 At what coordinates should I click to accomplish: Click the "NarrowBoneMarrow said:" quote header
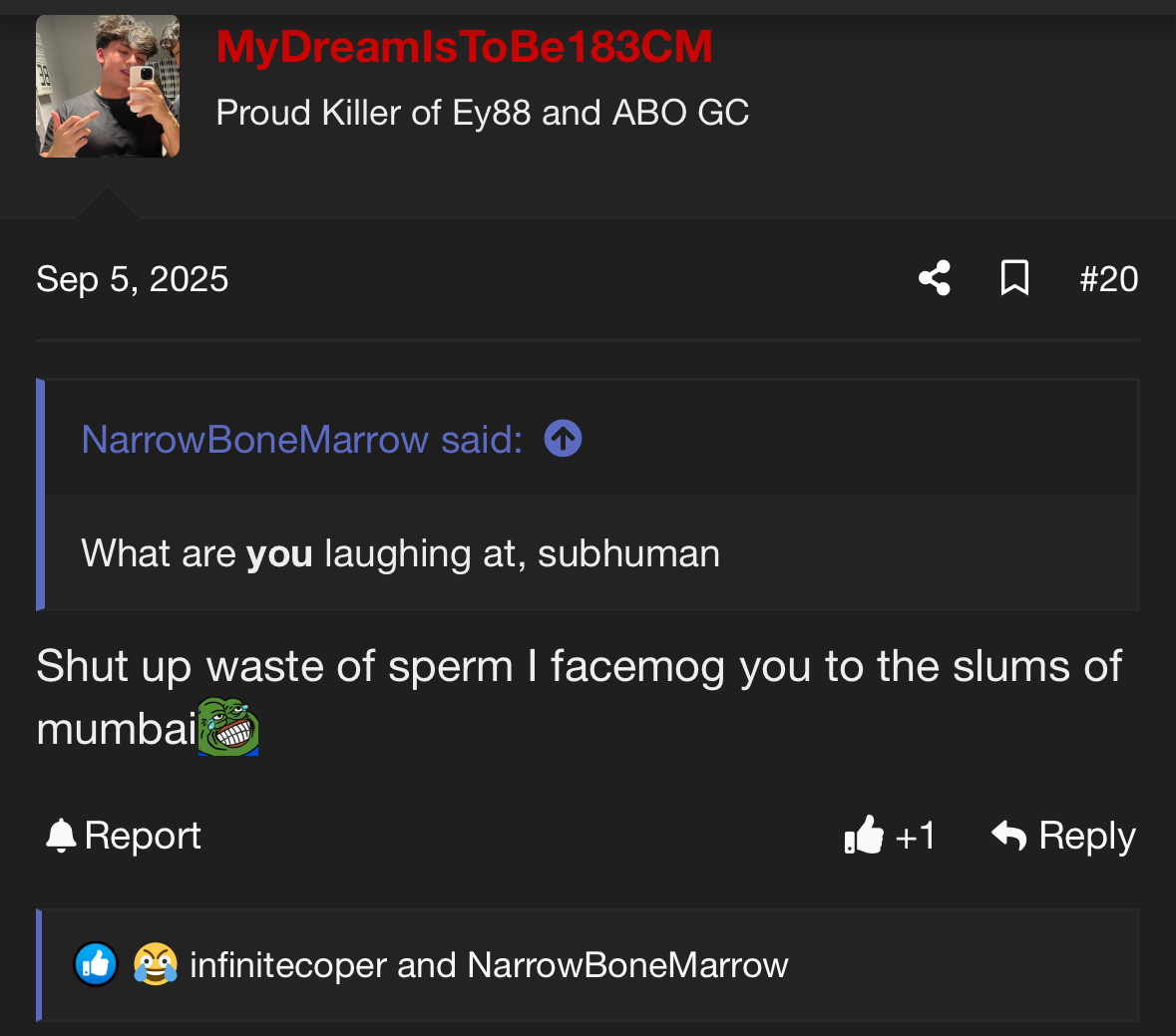[x=301, y=440]
